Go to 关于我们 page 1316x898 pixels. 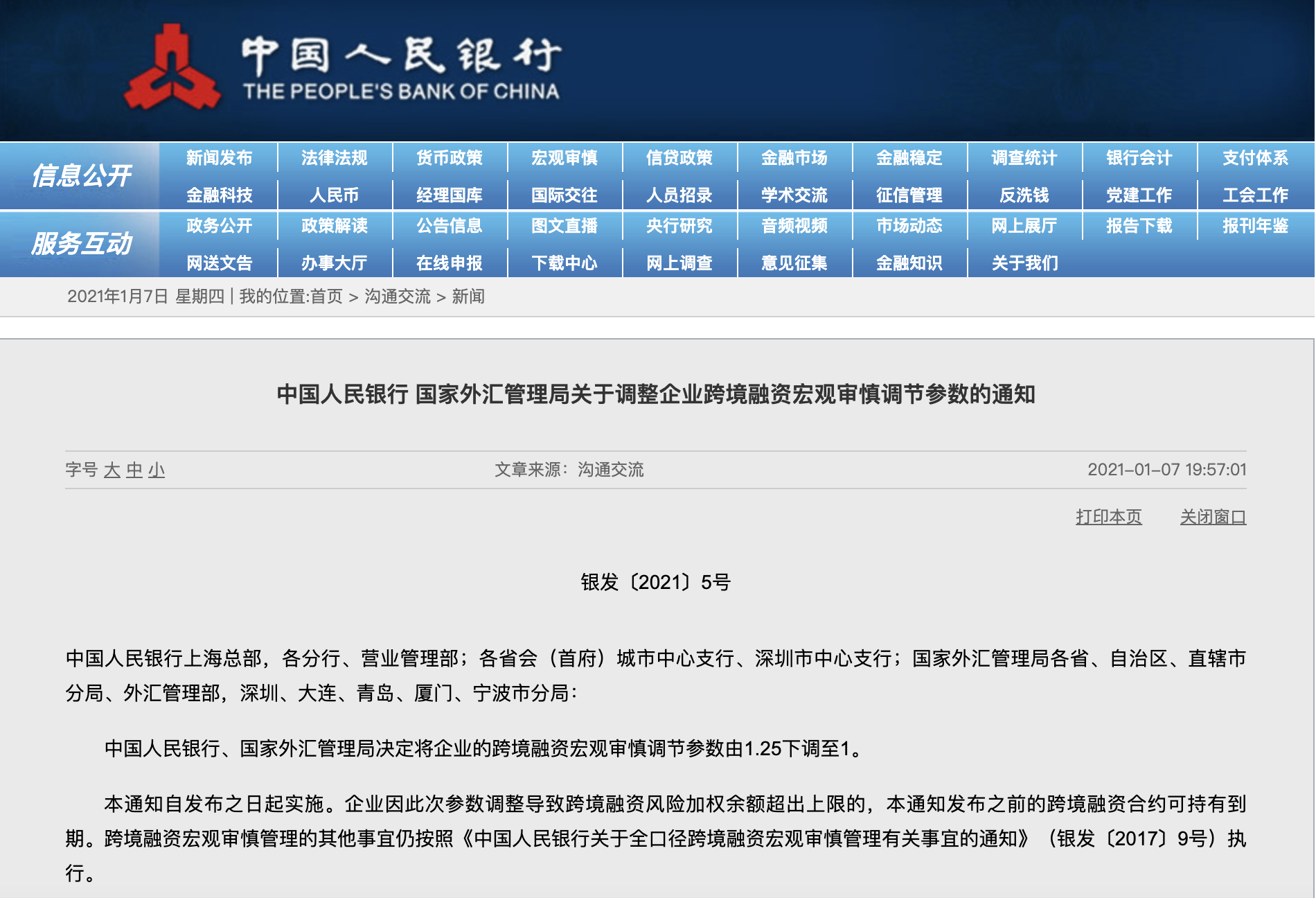point(1024,263)
